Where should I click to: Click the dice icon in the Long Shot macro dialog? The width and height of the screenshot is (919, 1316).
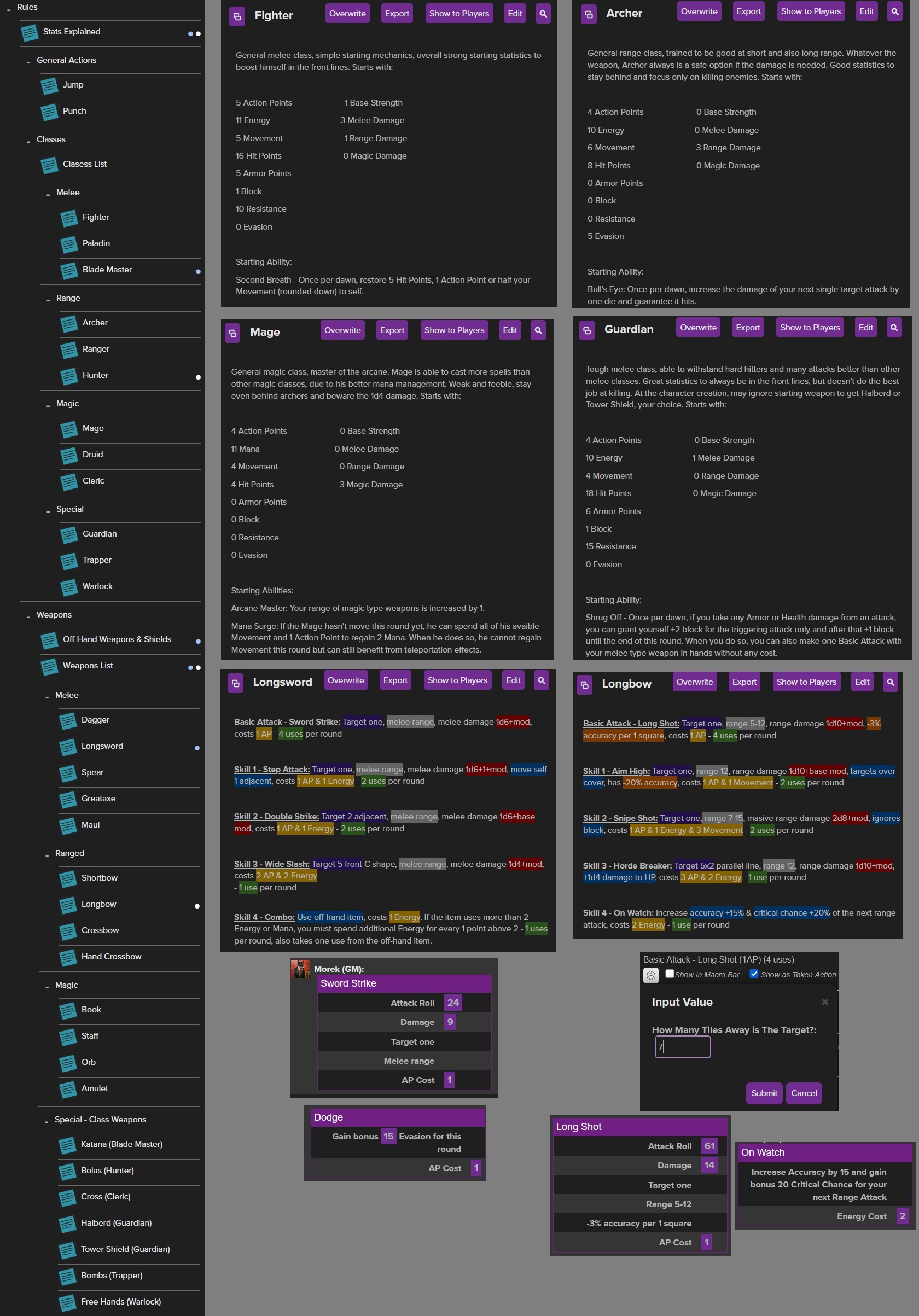(651, 976)
